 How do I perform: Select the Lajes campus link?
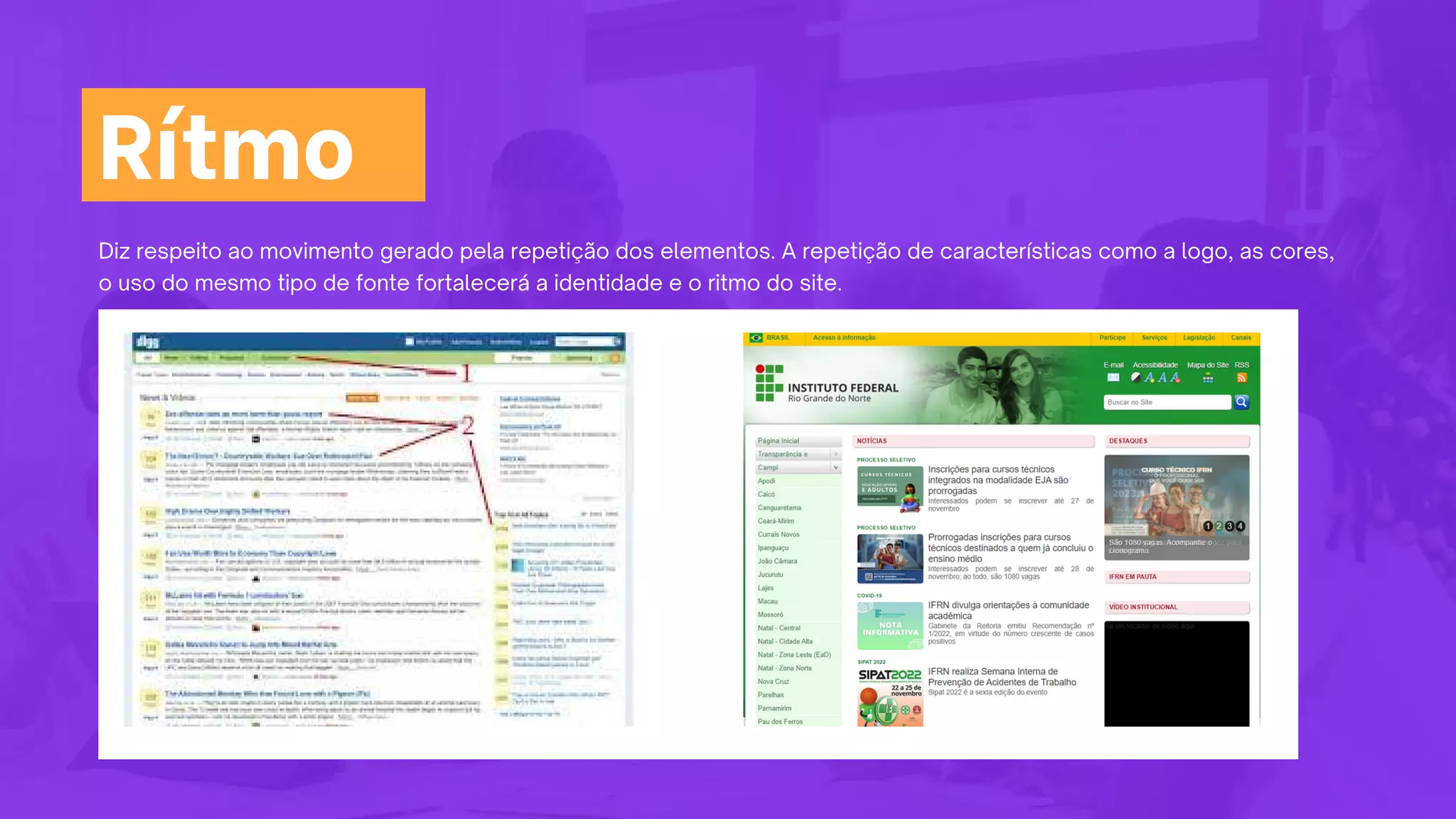coord(766,588)
